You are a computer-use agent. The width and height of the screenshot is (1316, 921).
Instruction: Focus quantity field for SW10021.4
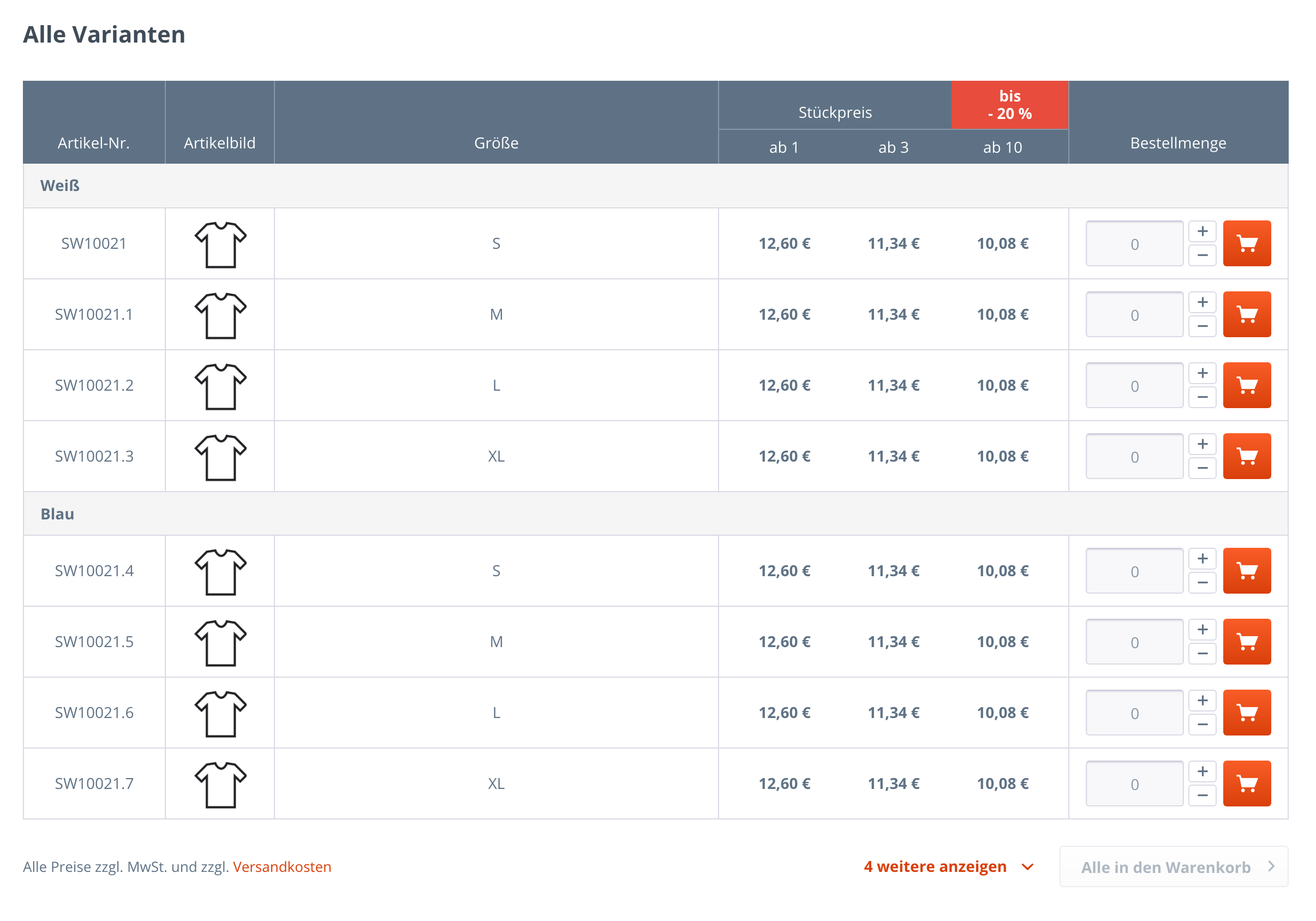pos(1134,571)
